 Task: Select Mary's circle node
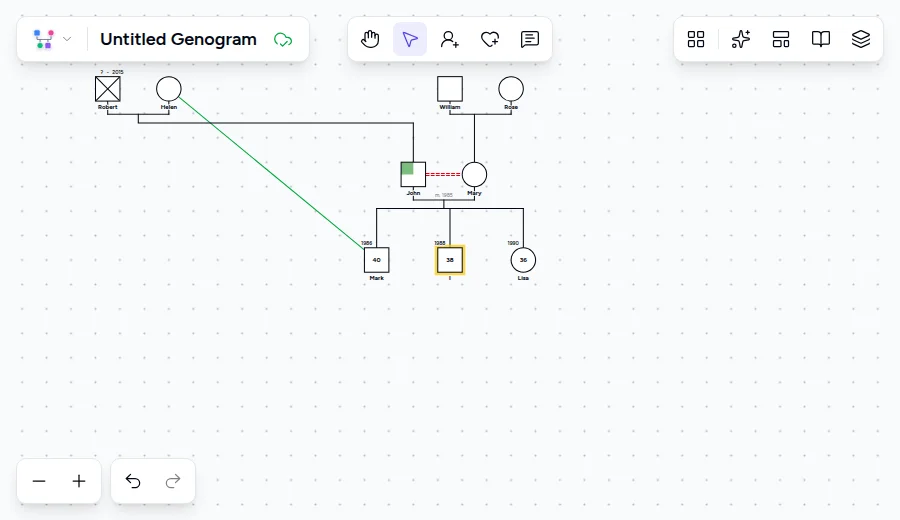474,174
